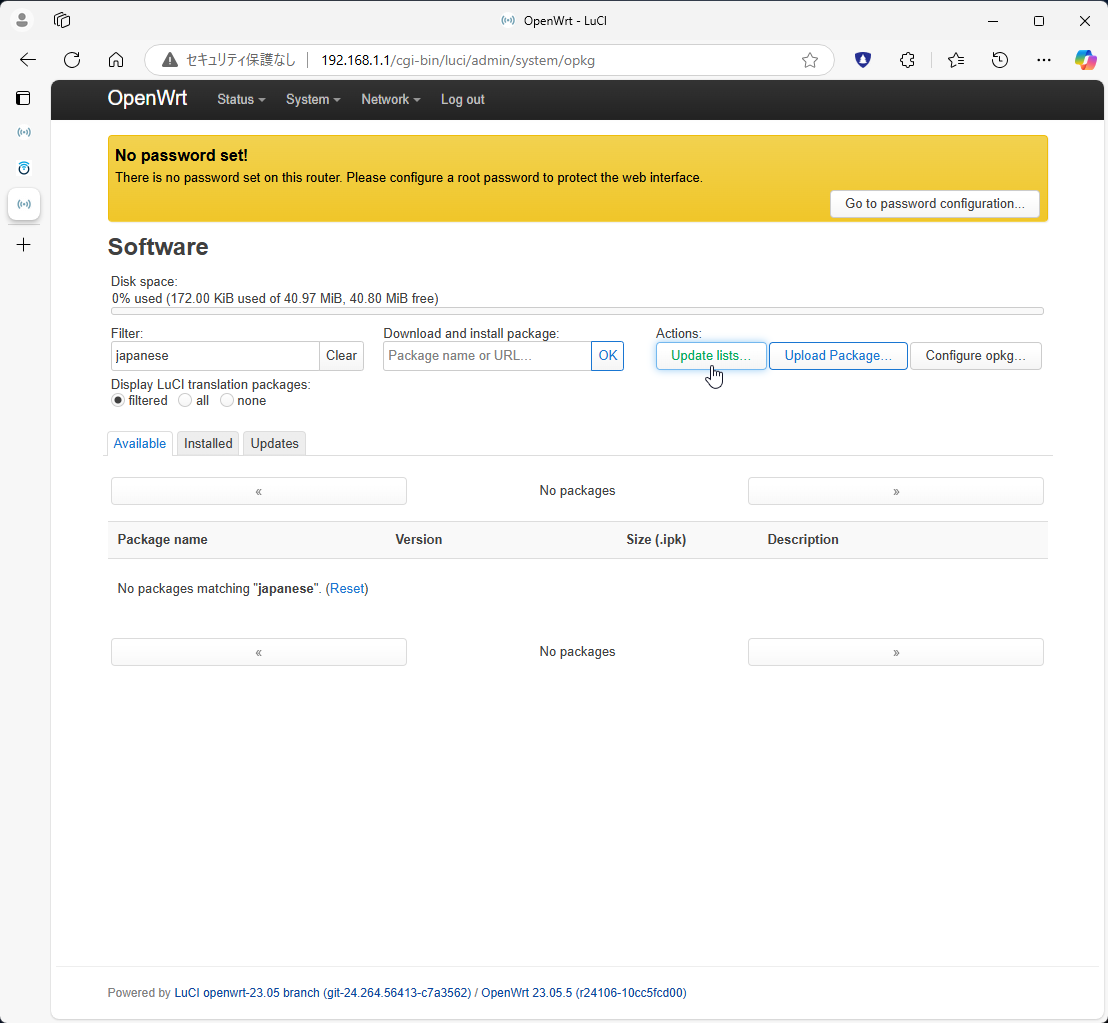Keep 'filtered' radio button selected
This screenshot has height=1023, width=1108.
pos(117,400)
